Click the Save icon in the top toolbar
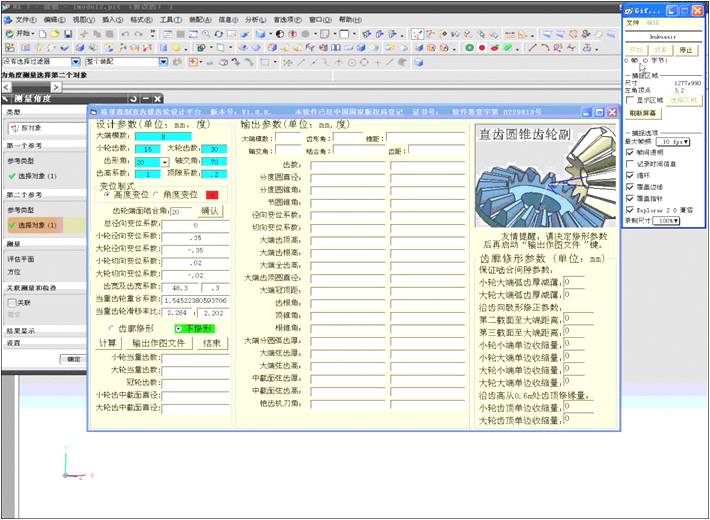 tap(67, 34)
